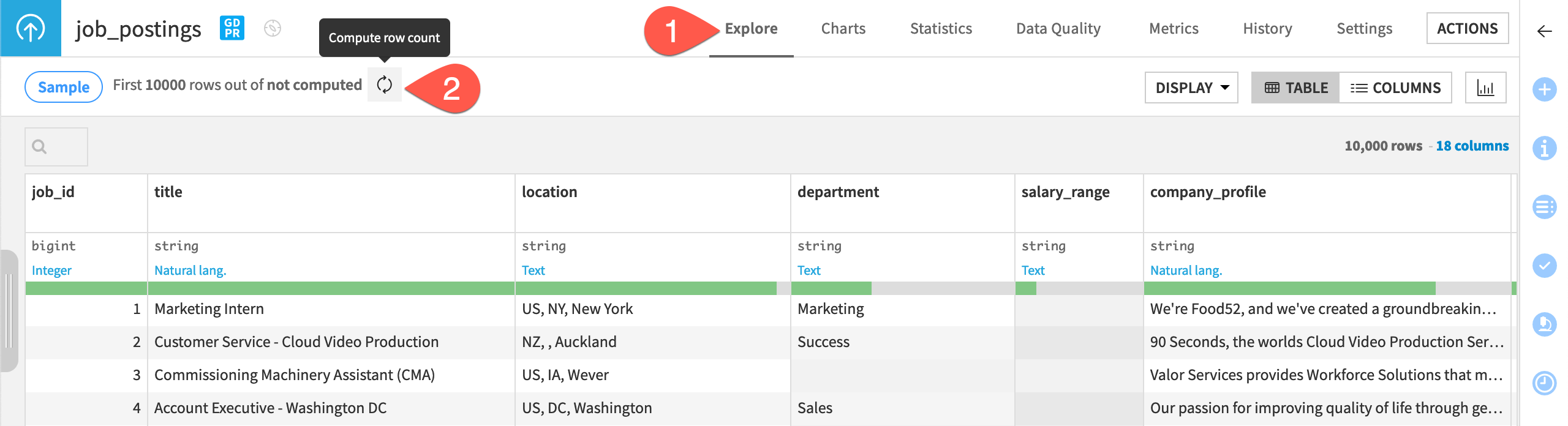
Task: Click the plus icon in the right sidebar
Action: point(1544,89)
